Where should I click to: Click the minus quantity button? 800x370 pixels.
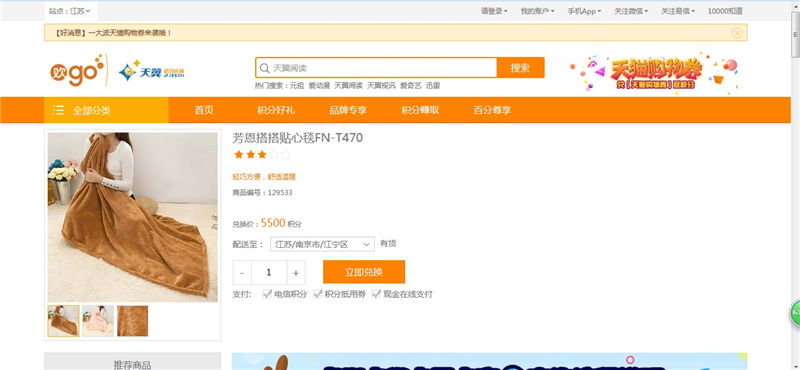pyautogui.click(x=242, y=273)
